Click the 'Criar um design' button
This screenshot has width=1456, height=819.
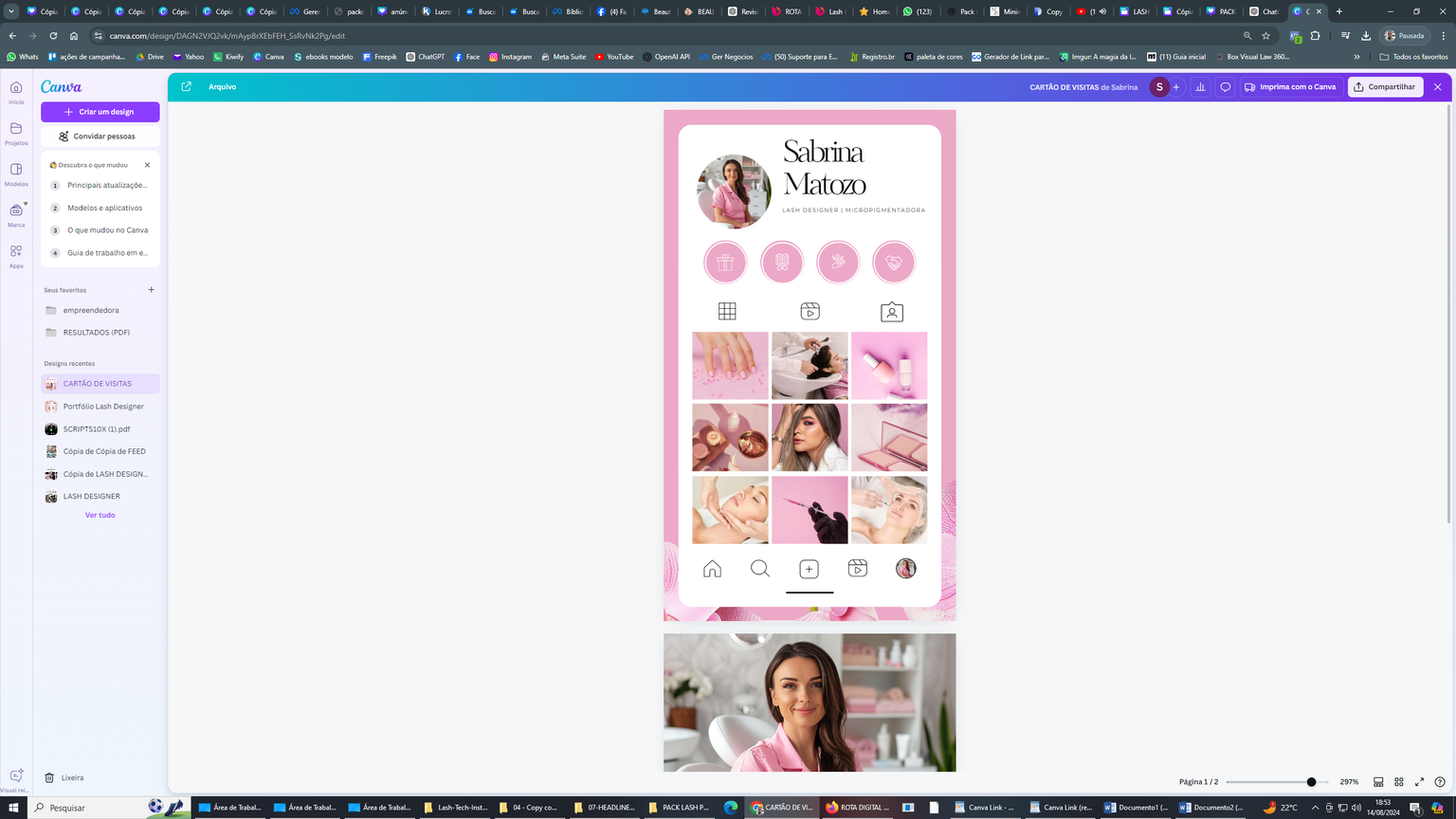pyautogui.click(x=100, y=112)
